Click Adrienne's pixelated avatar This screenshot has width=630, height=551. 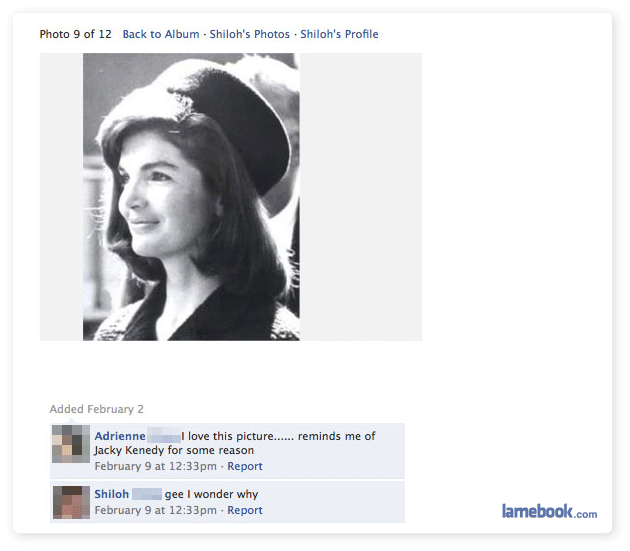coord(71,444)
